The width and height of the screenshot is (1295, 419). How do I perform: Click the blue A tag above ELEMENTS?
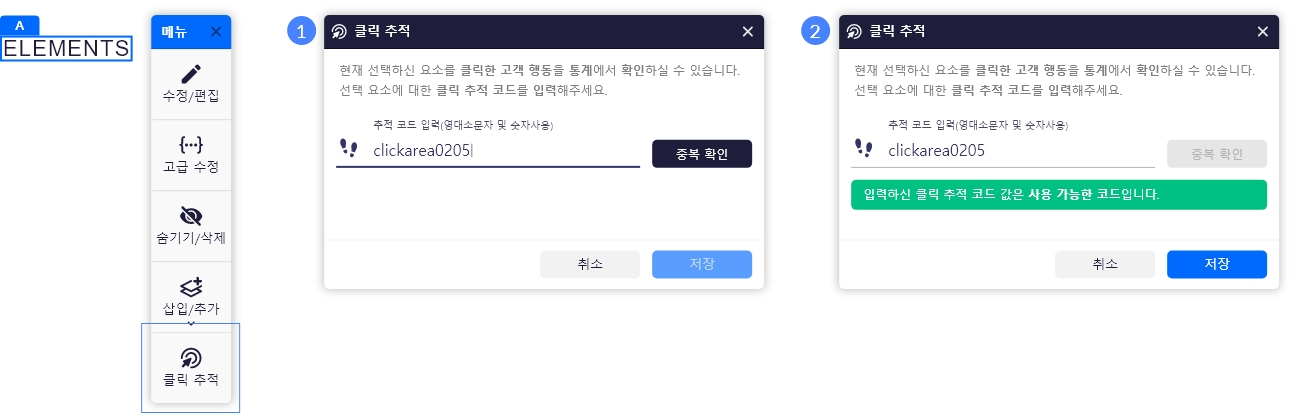(20, 25)
